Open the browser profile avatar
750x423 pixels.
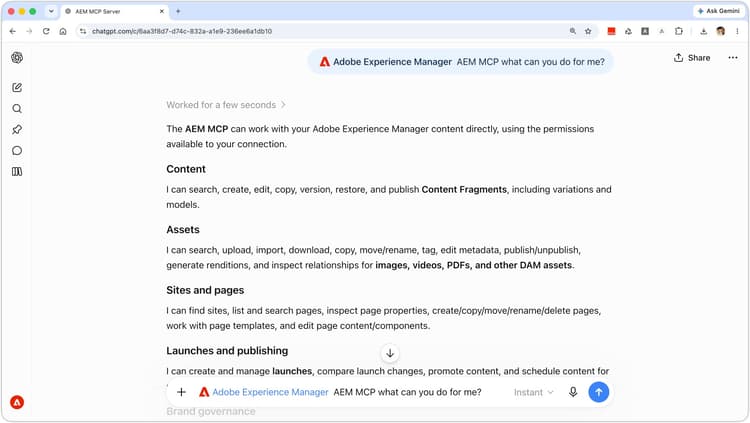point(720,31)
